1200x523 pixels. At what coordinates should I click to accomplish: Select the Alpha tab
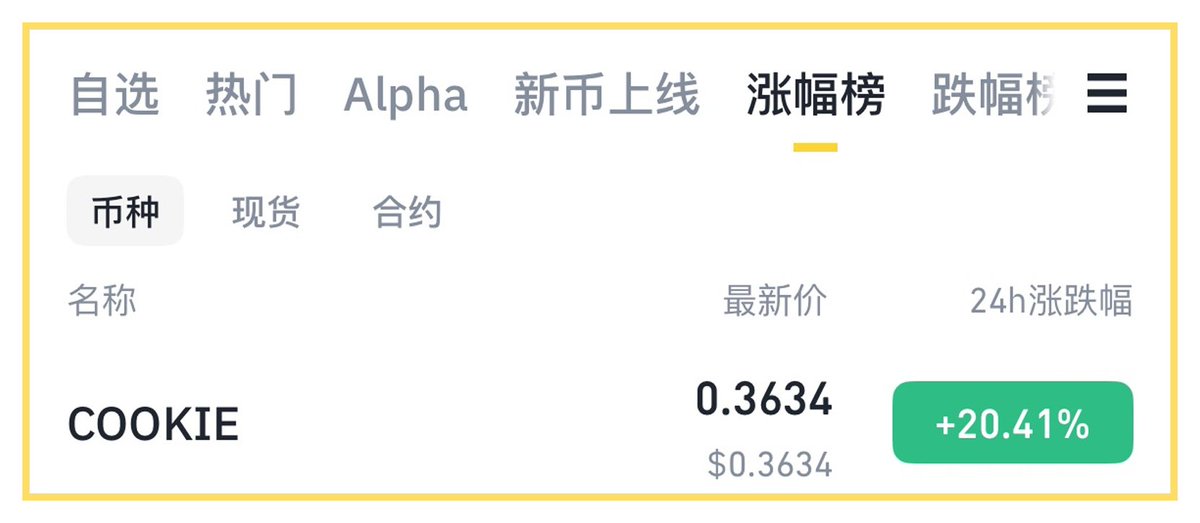tap(405, 95)
